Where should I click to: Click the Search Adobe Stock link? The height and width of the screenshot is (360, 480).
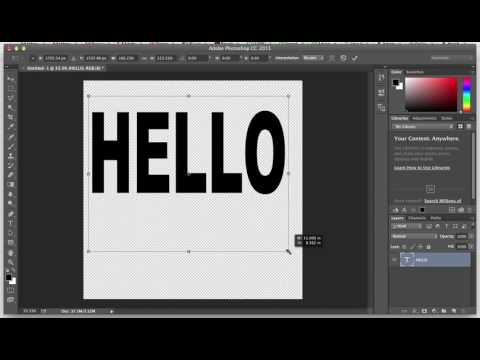[443, 201]
